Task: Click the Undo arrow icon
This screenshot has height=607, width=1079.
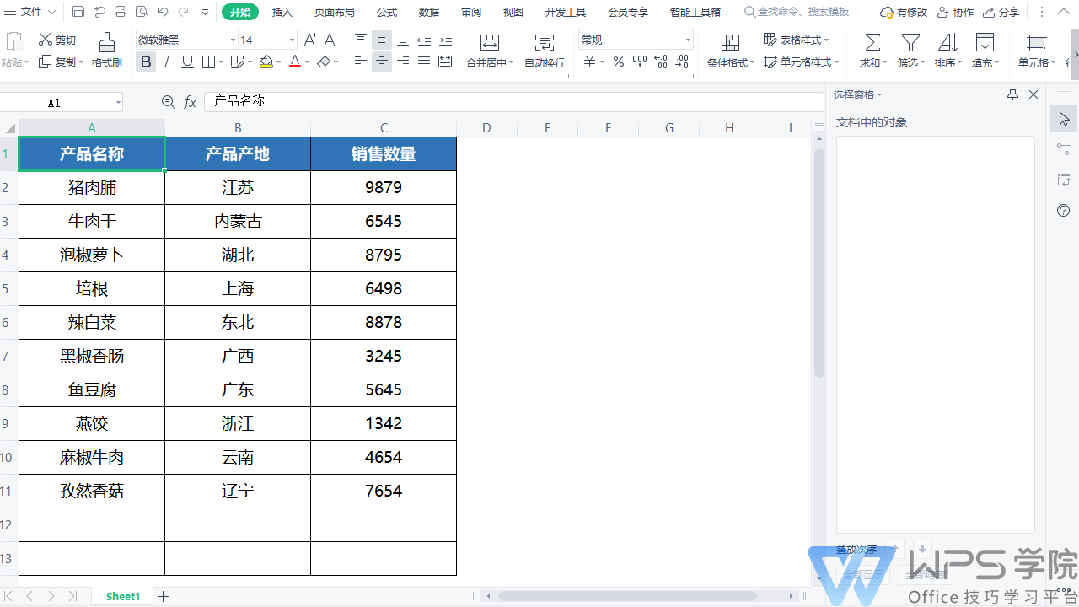Action: pos(163,12)
